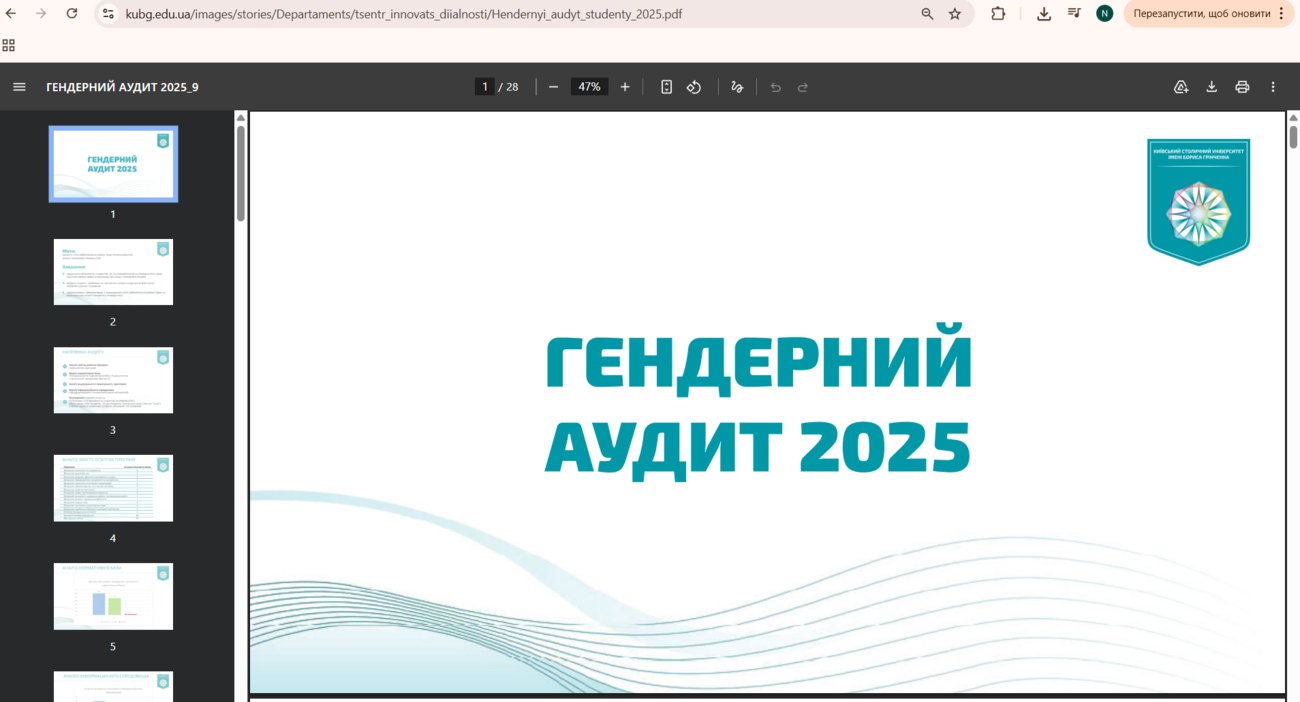Show browser downloads

(1044, 14)
